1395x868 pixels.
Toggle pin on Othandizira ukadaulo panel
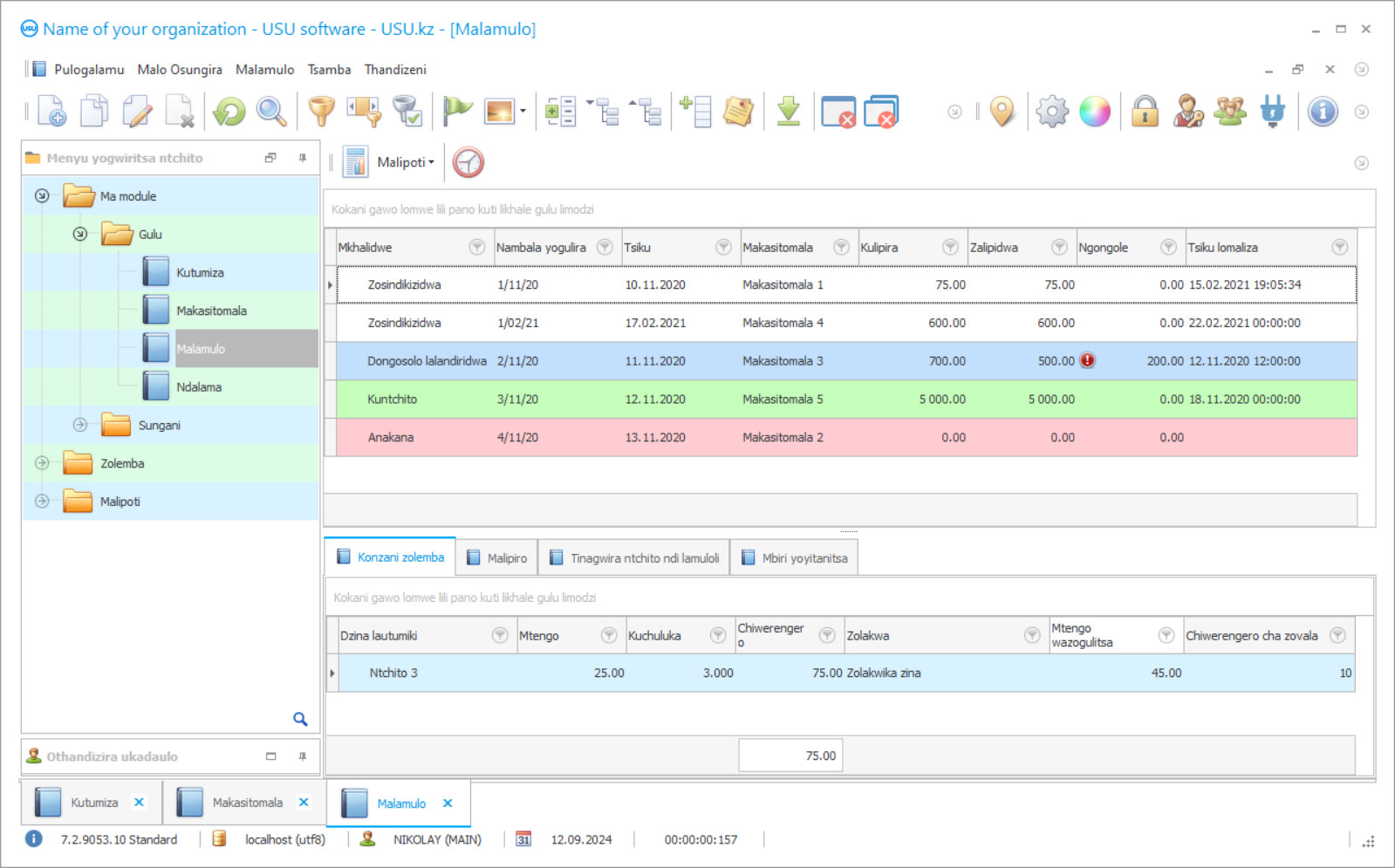(x=303, y=756)
